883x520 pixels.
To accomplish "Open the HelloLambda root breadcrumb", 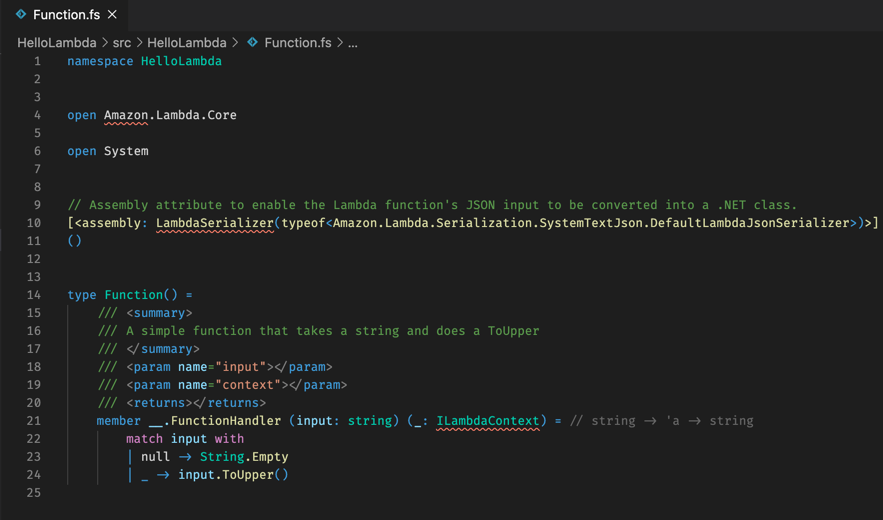I will coord(57,43).
